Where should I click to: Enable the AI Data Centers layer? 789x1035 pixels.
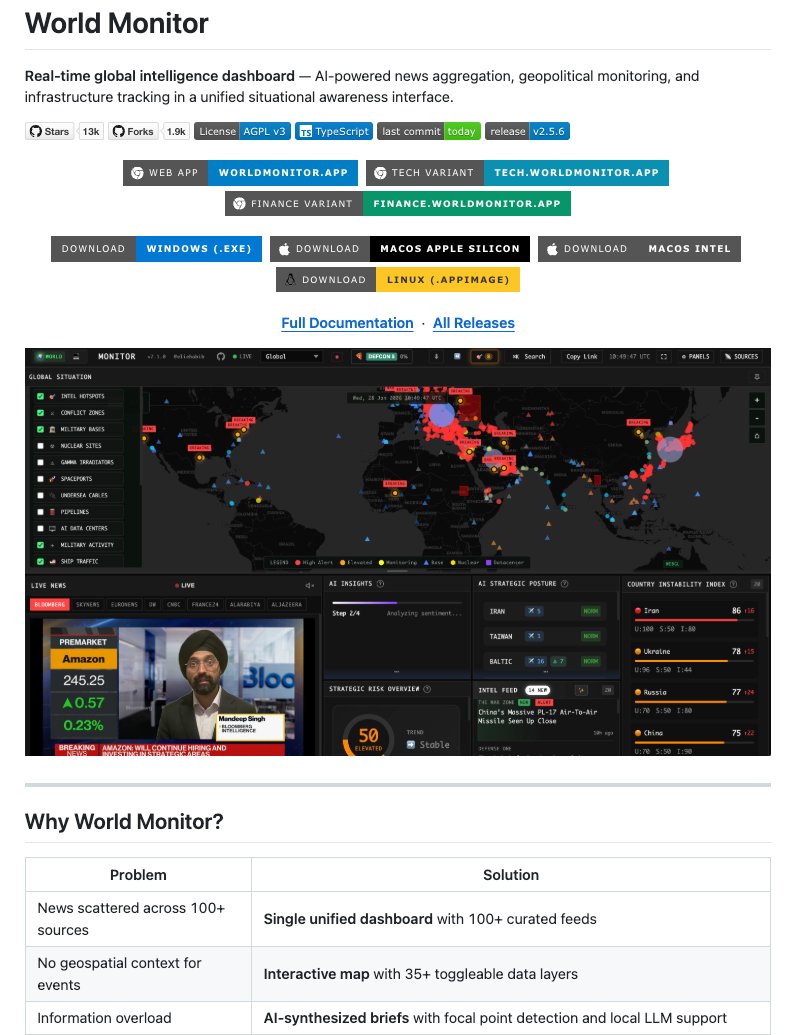[40, 528]
